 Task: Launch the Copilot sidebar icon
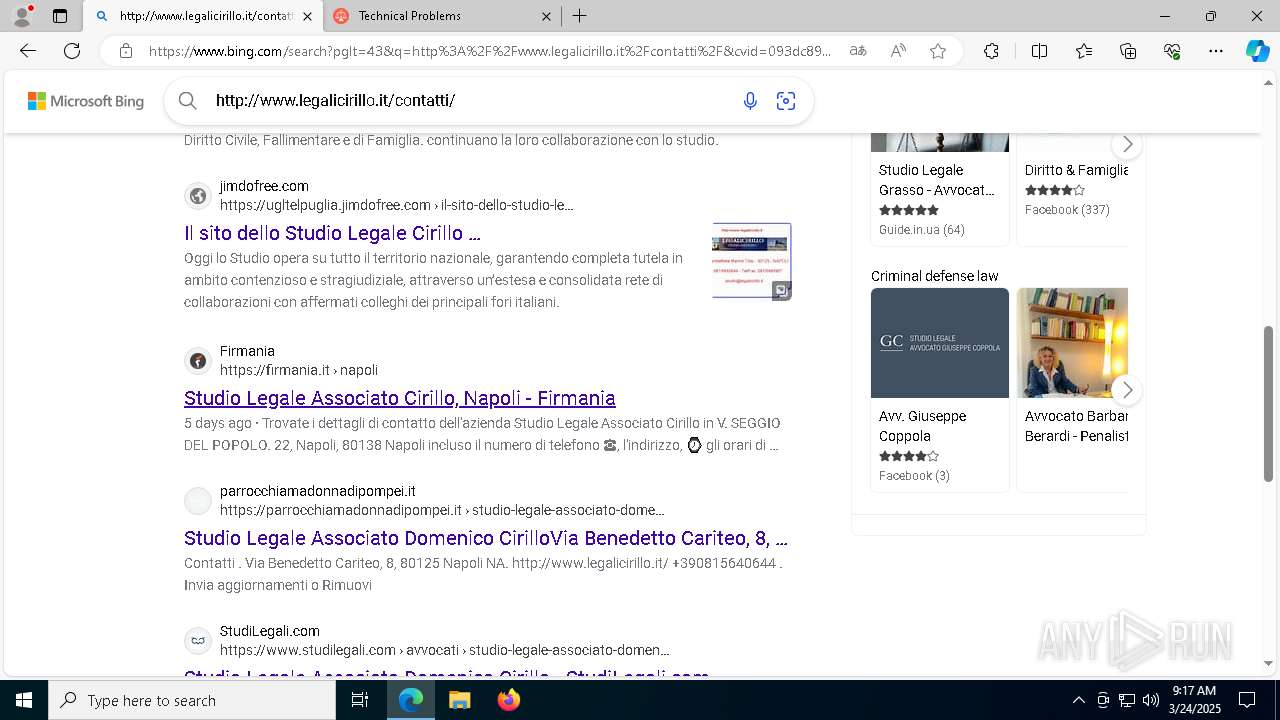pyautogui.click(x=1257, y=51)
